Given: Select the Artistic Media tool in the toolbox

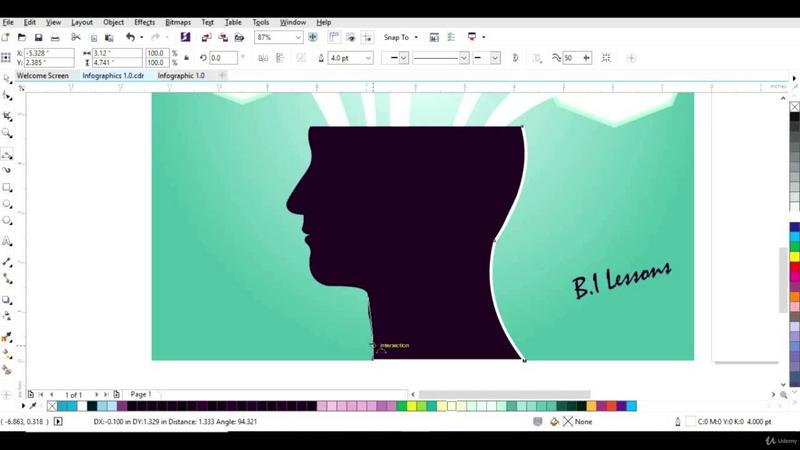Looking at the screenshot, I should click(x=7, y=170).
